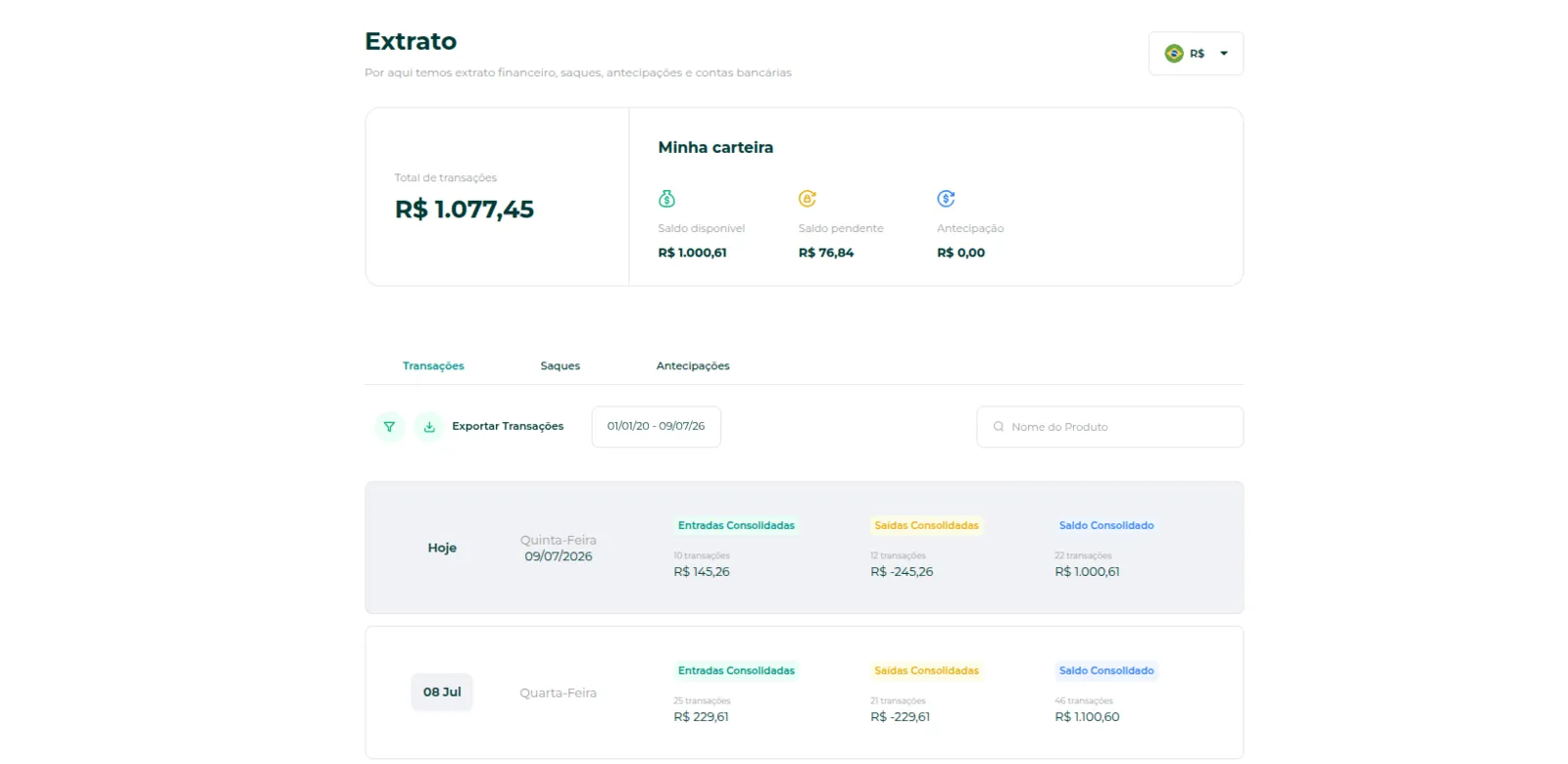Click the R$ -245,26 outflow amount
This screenshot has width=1568, height=764.
click(902, 572)
